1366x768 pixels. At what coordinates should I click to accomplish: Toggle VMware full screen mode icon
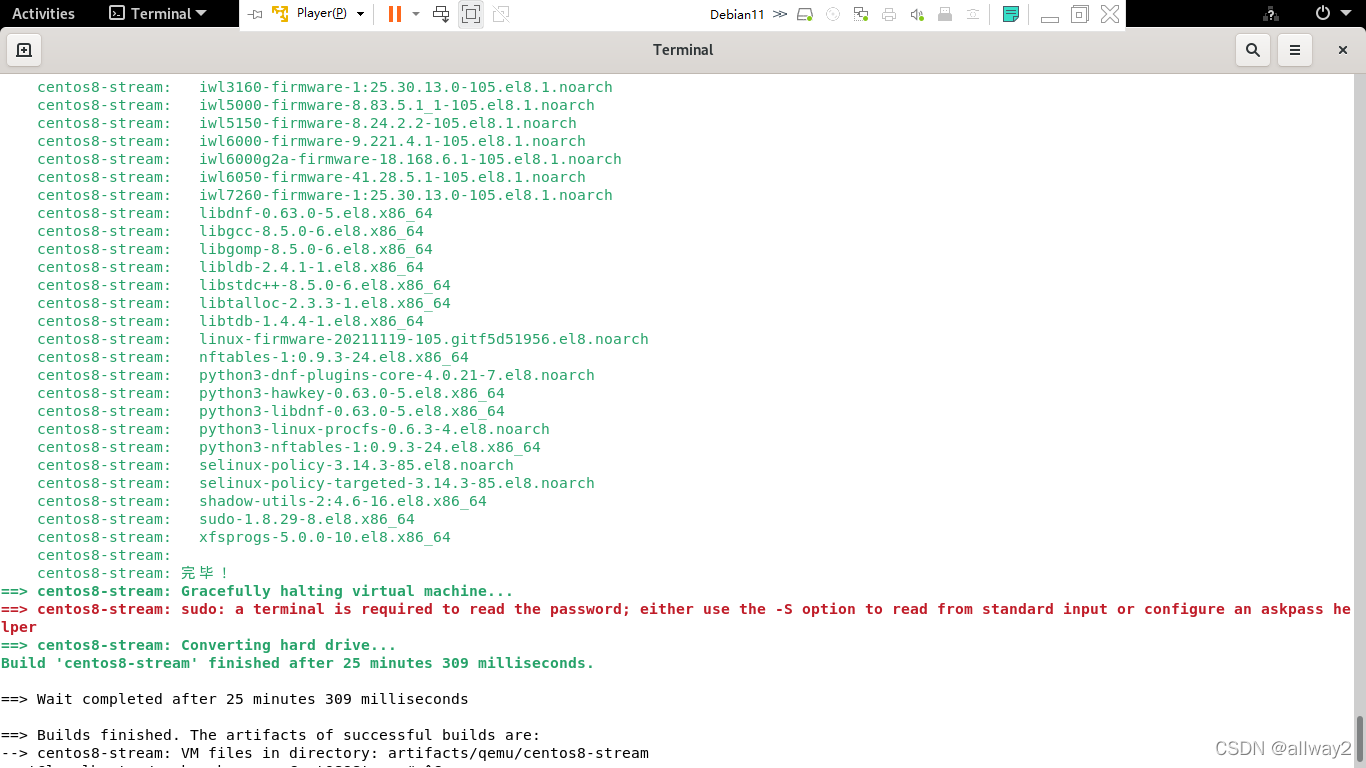click(471, 14)
